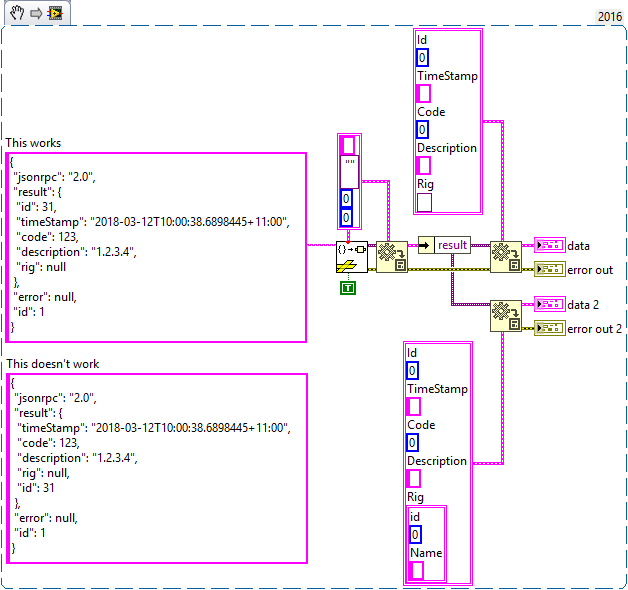Toggle the green True boolean constant
Screen dimensions: 628x590
348,288
